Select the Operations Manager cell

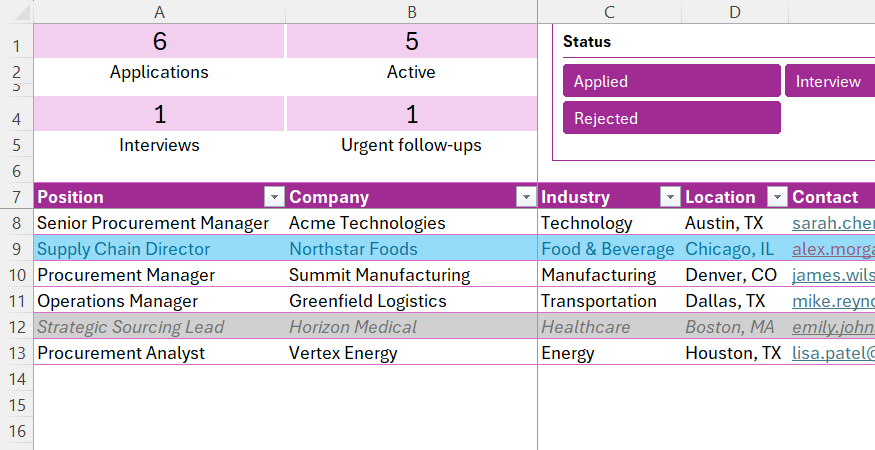tap(160, 301)
